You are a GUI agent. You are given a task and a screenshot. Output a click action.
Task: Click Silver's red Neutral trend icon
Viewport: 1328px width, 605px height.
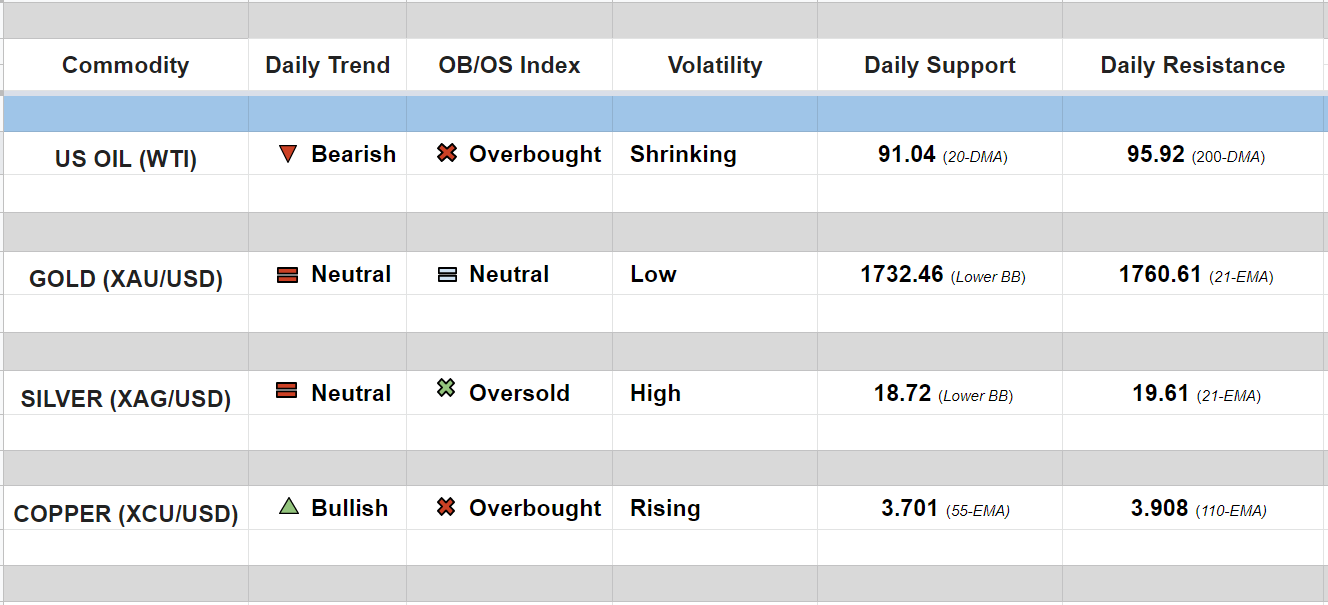click(x=288, y=392)
